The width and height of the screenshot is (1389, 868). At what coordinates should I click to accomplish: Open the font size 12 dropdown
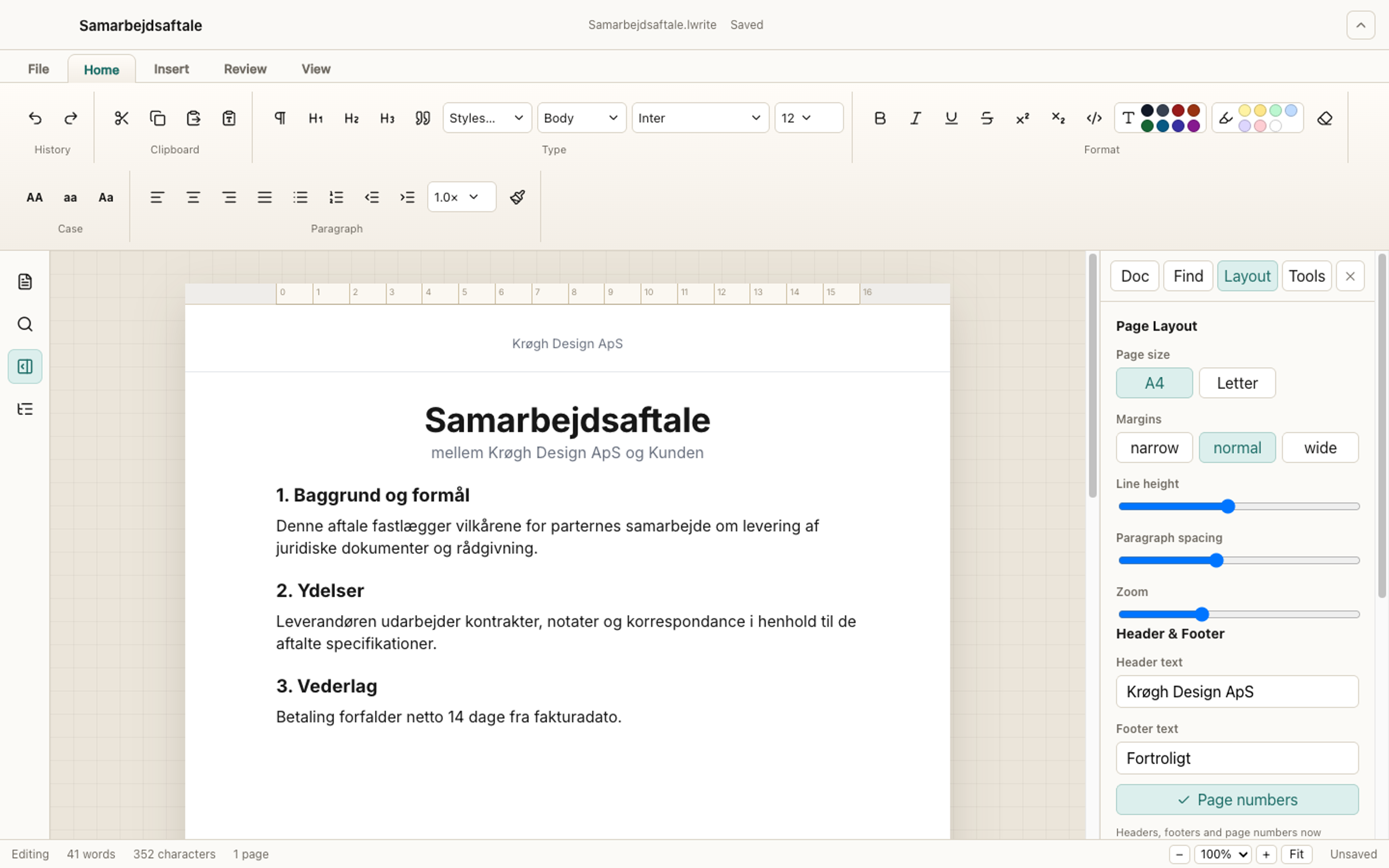(809, 118)
